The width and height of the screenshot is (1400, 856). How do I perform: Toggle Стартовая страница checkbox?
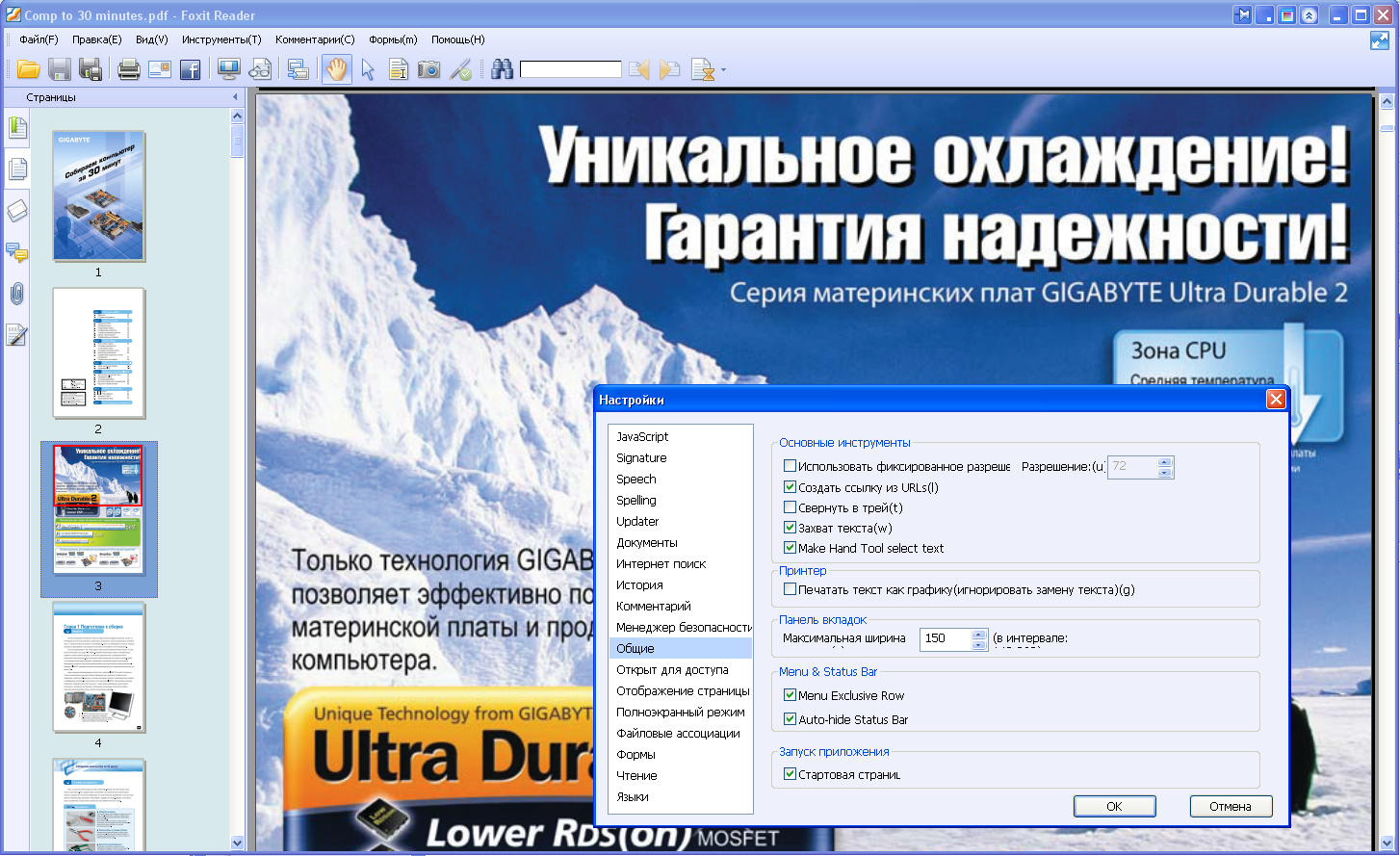[790, 774]
